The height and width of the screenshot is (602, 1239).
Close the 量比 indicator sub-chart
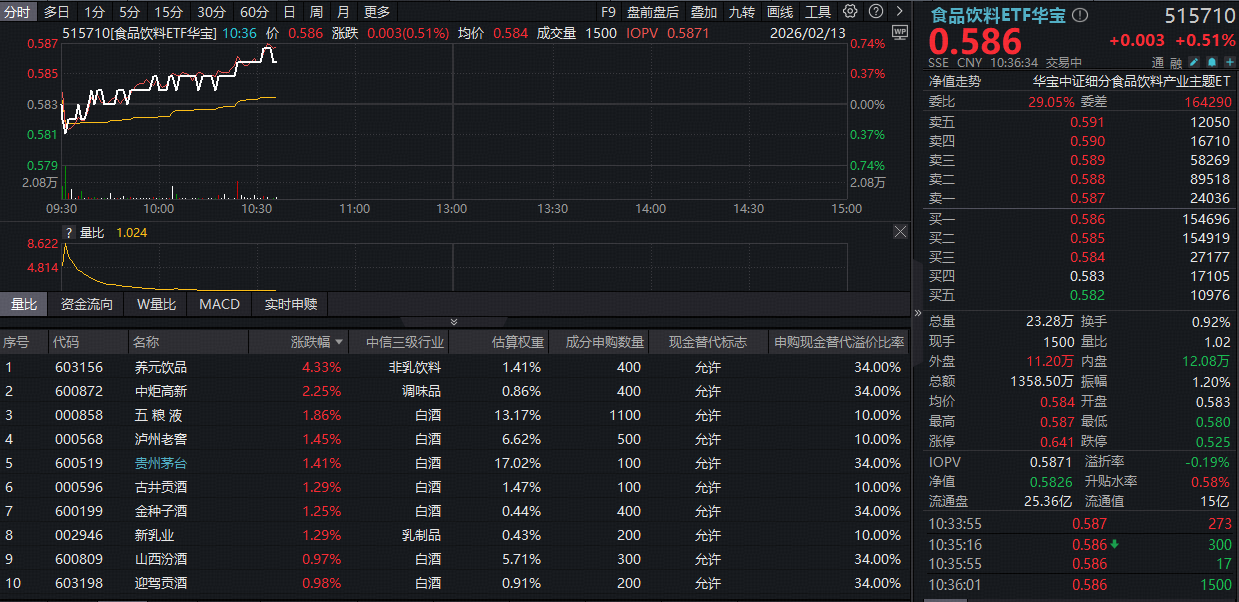900,232
